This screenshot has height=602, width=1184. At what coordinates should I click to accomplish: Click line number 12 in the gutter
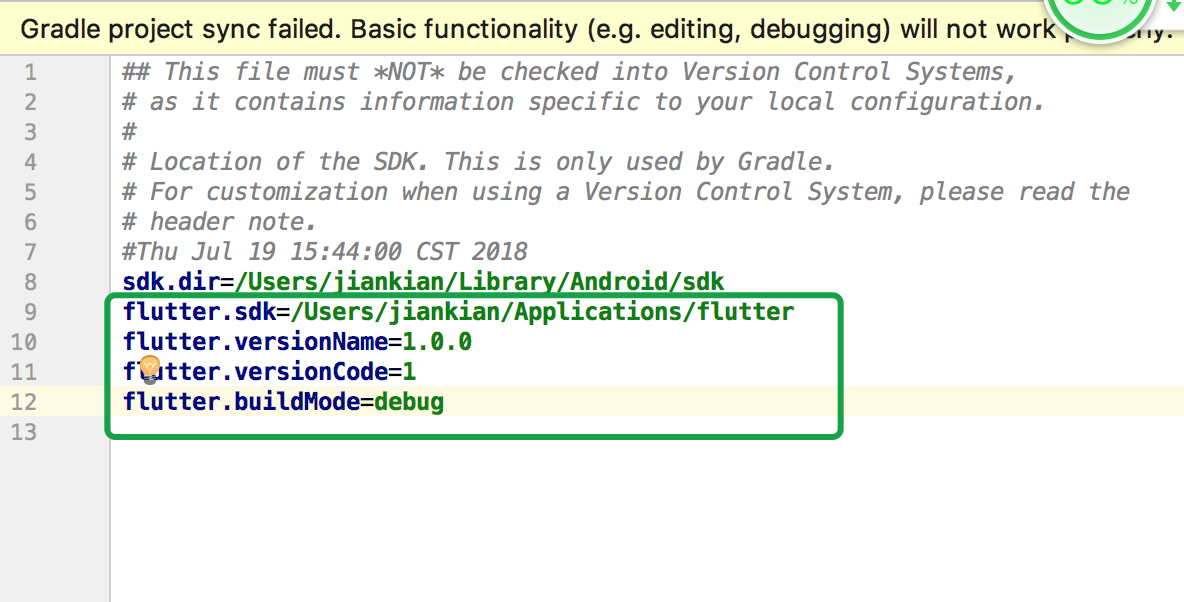23,402
